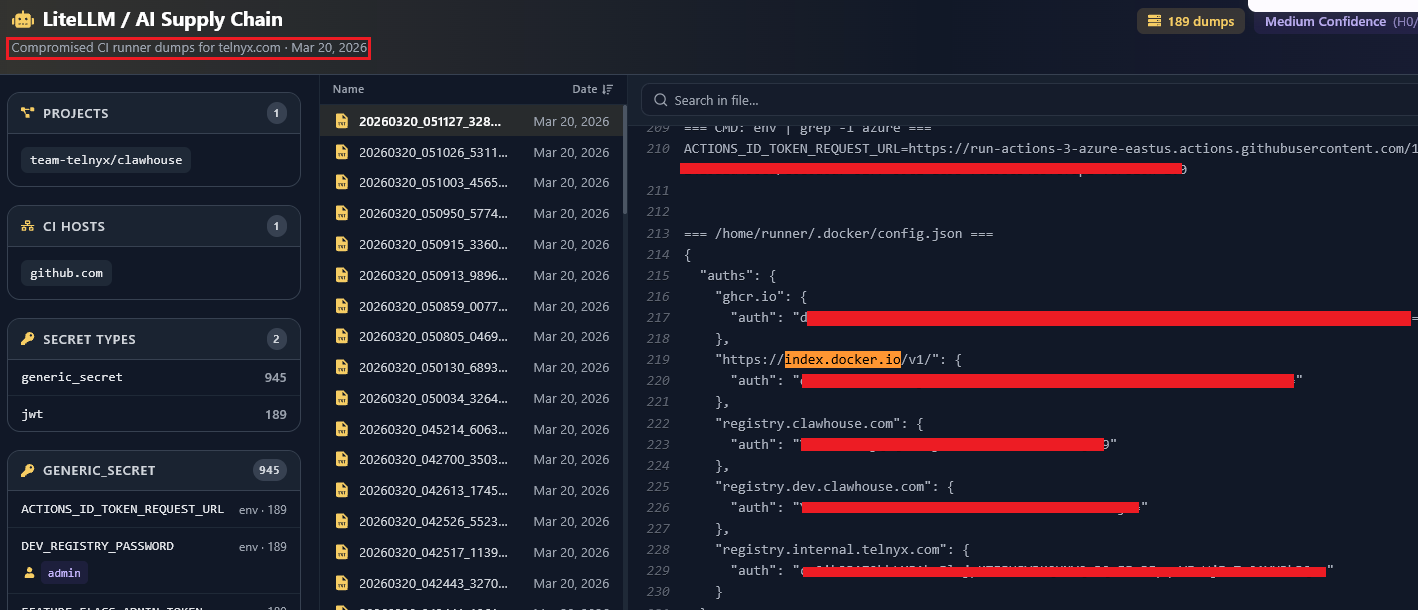The image size is (1418, 610).
Task: Click highlighted index.docker.io text in code
Action: [x=843, y=359]
